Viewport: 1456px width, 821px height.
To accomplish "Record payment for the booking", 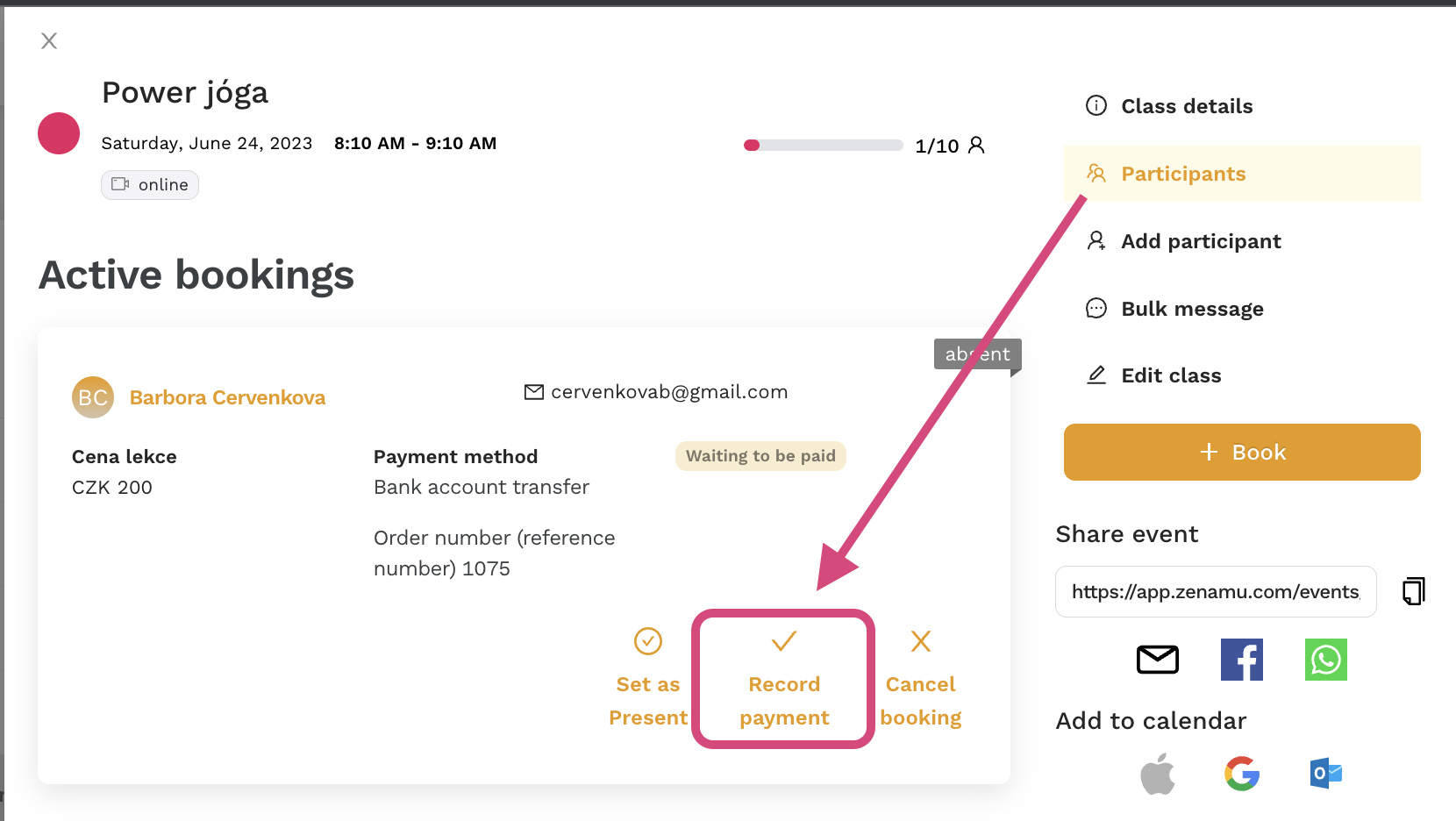I will (784, 679).
